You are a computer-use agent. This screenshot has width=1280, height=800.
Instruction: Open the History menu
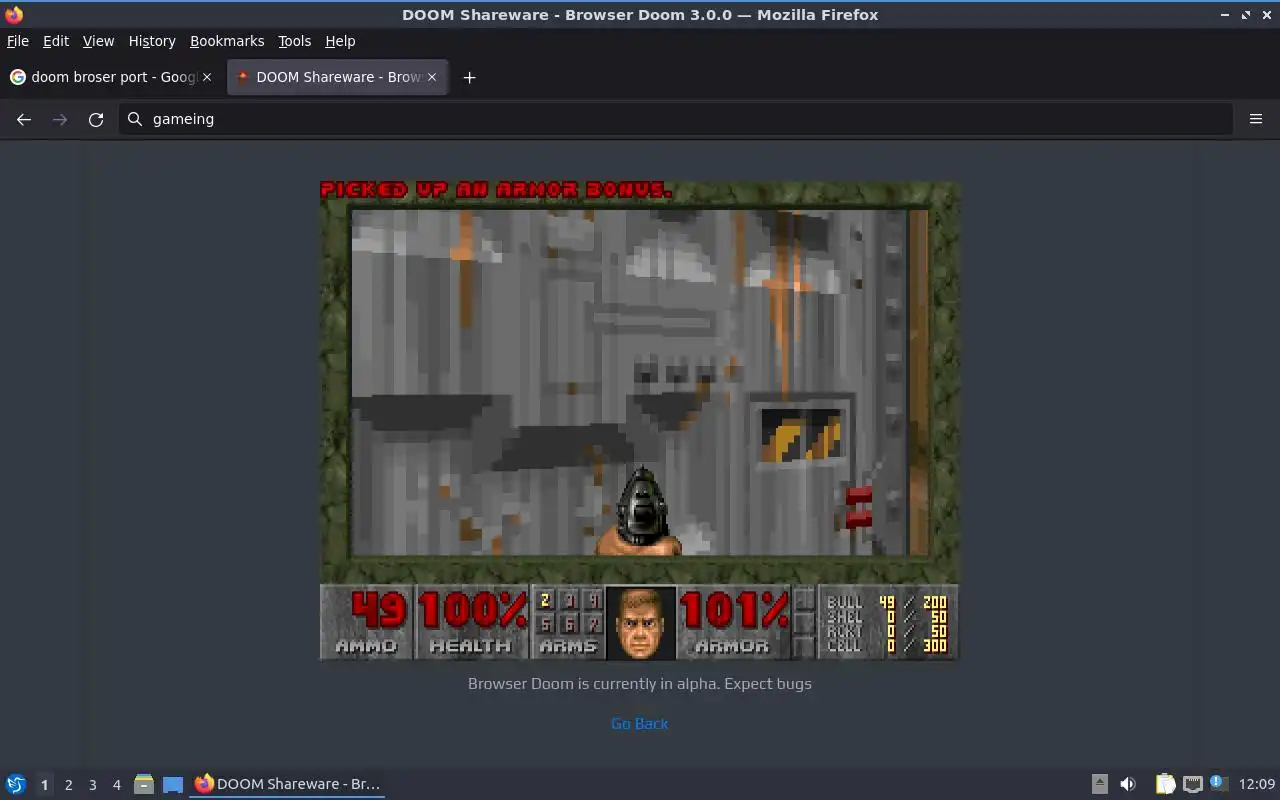[x=152, y=41]
